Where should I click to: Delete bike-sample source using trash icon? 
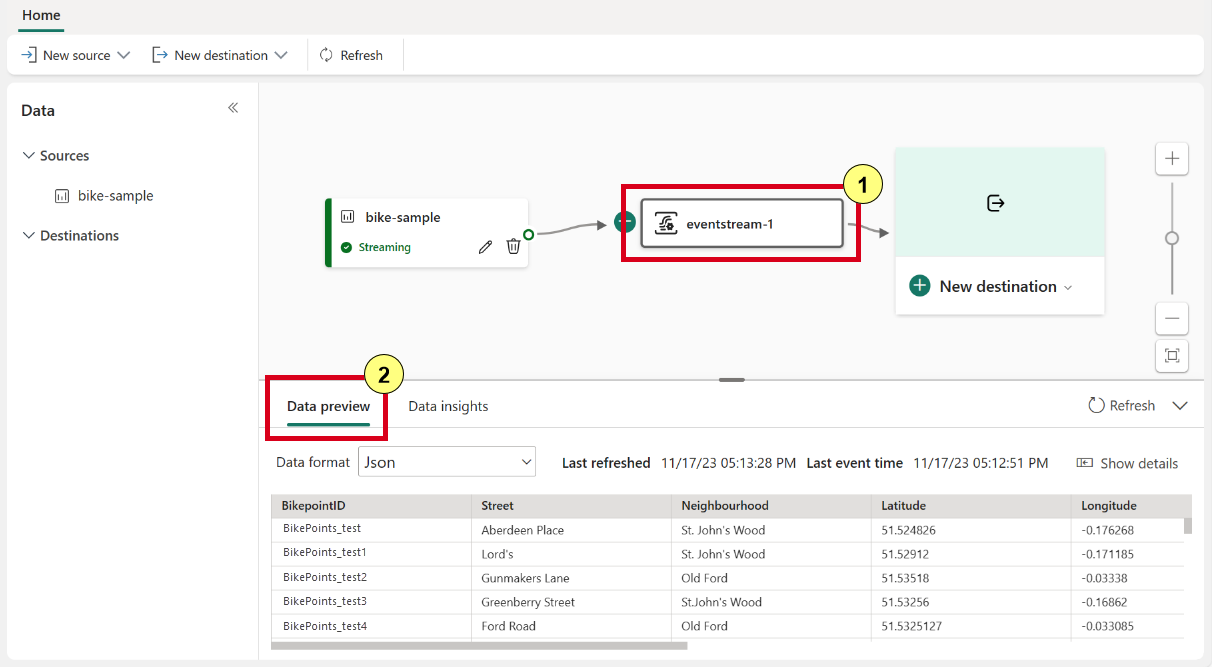pos(513,246)
